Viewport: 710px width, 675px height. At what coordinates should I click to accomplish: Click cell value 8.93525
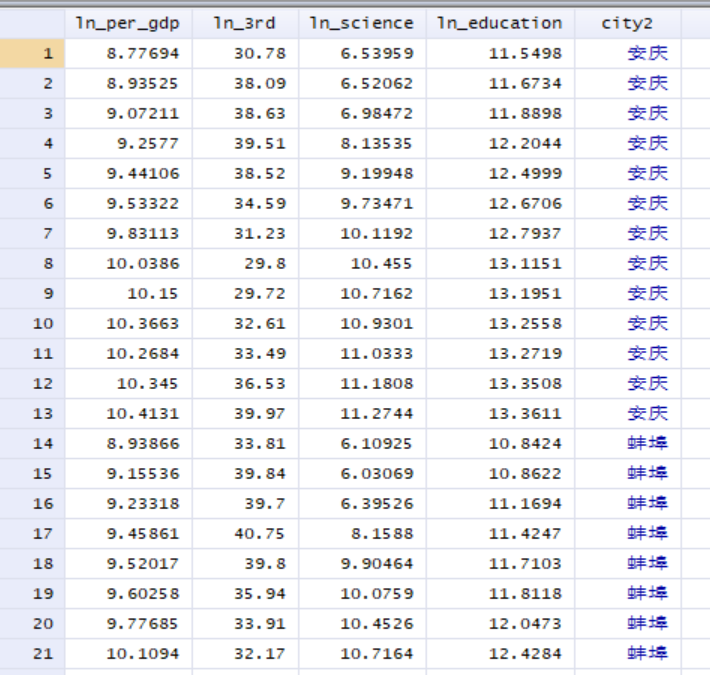143,83
